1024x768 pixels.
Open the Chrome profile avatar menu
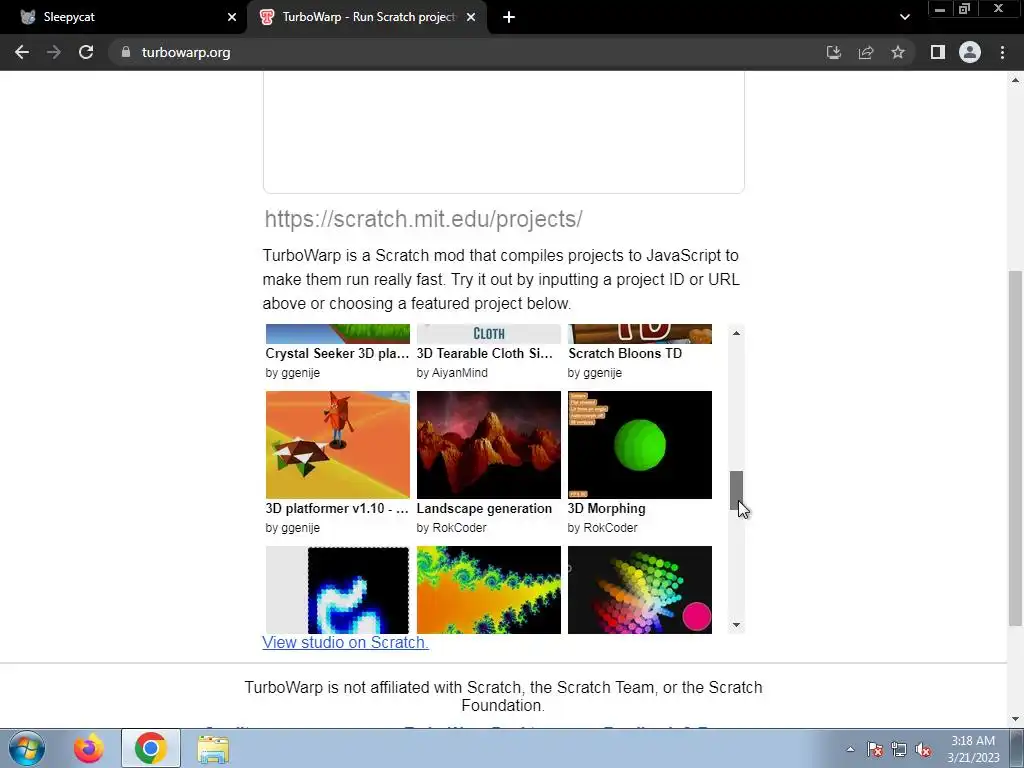(970, 52)
